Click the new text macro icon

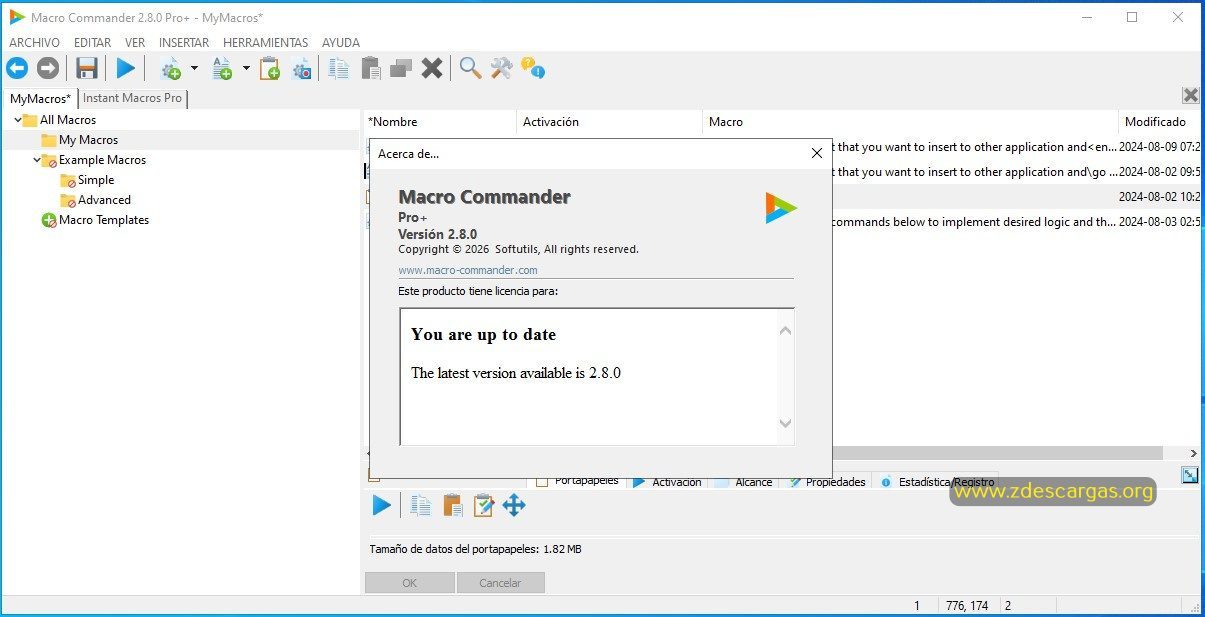tap(222, 68)
